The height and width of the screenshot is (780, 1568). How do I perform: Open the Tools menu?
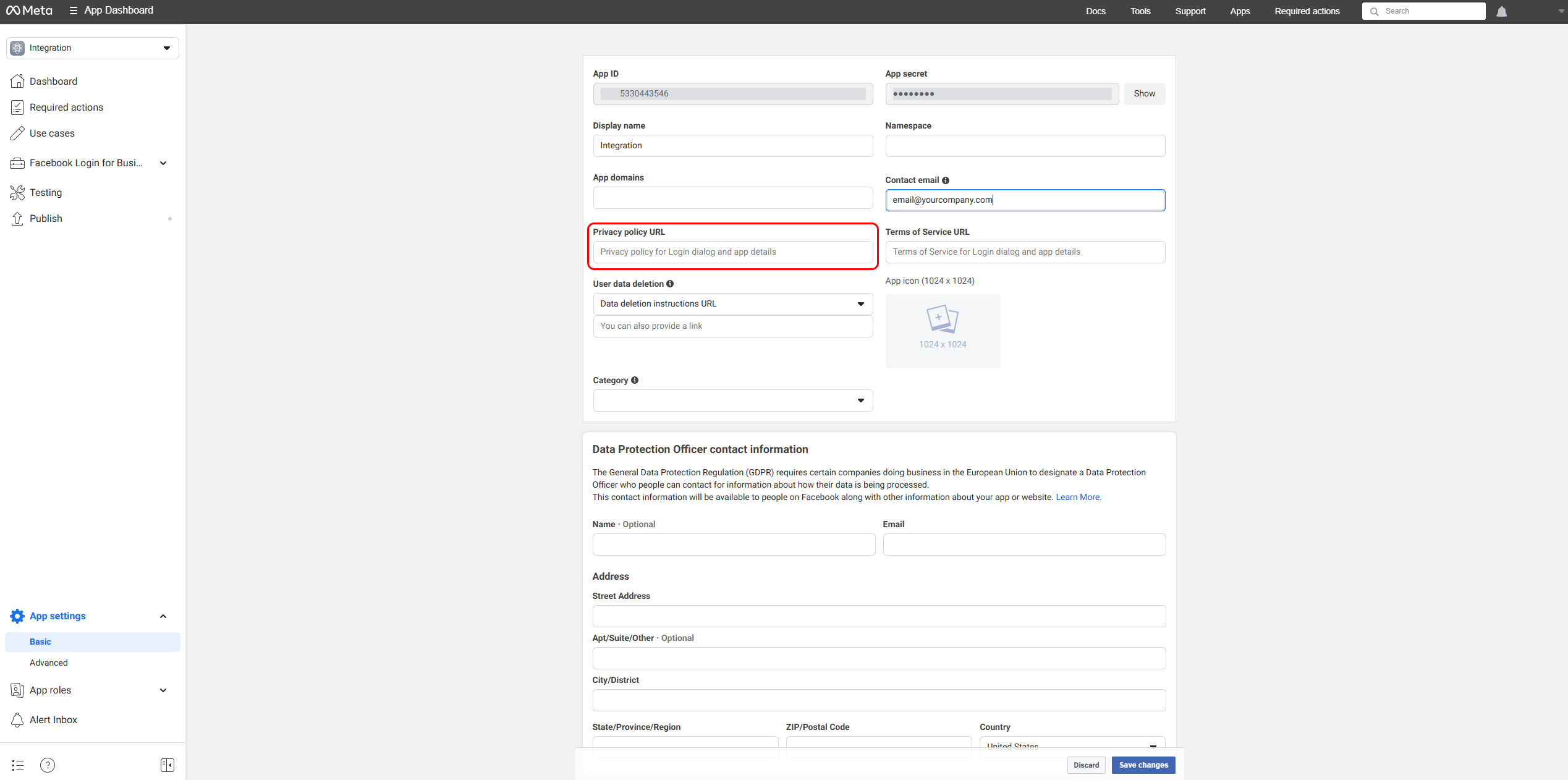1140,11
